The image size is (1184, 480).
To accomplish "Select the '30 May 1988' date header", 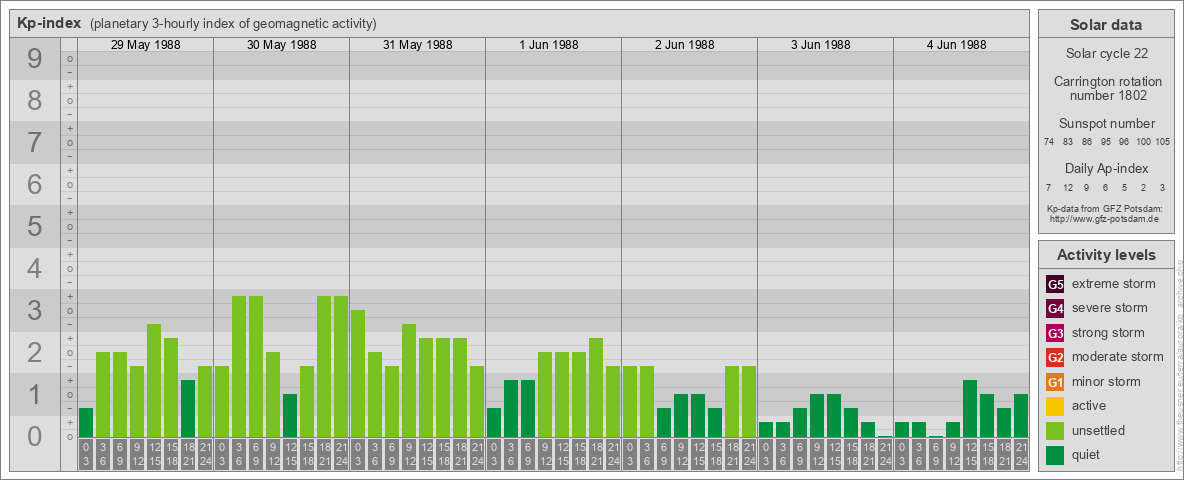I will click(282, 45).
